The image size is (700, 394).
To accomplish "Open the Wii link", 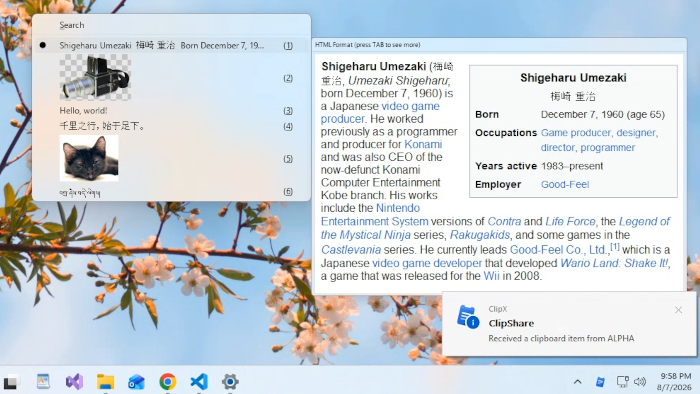I will coord(491,276).
